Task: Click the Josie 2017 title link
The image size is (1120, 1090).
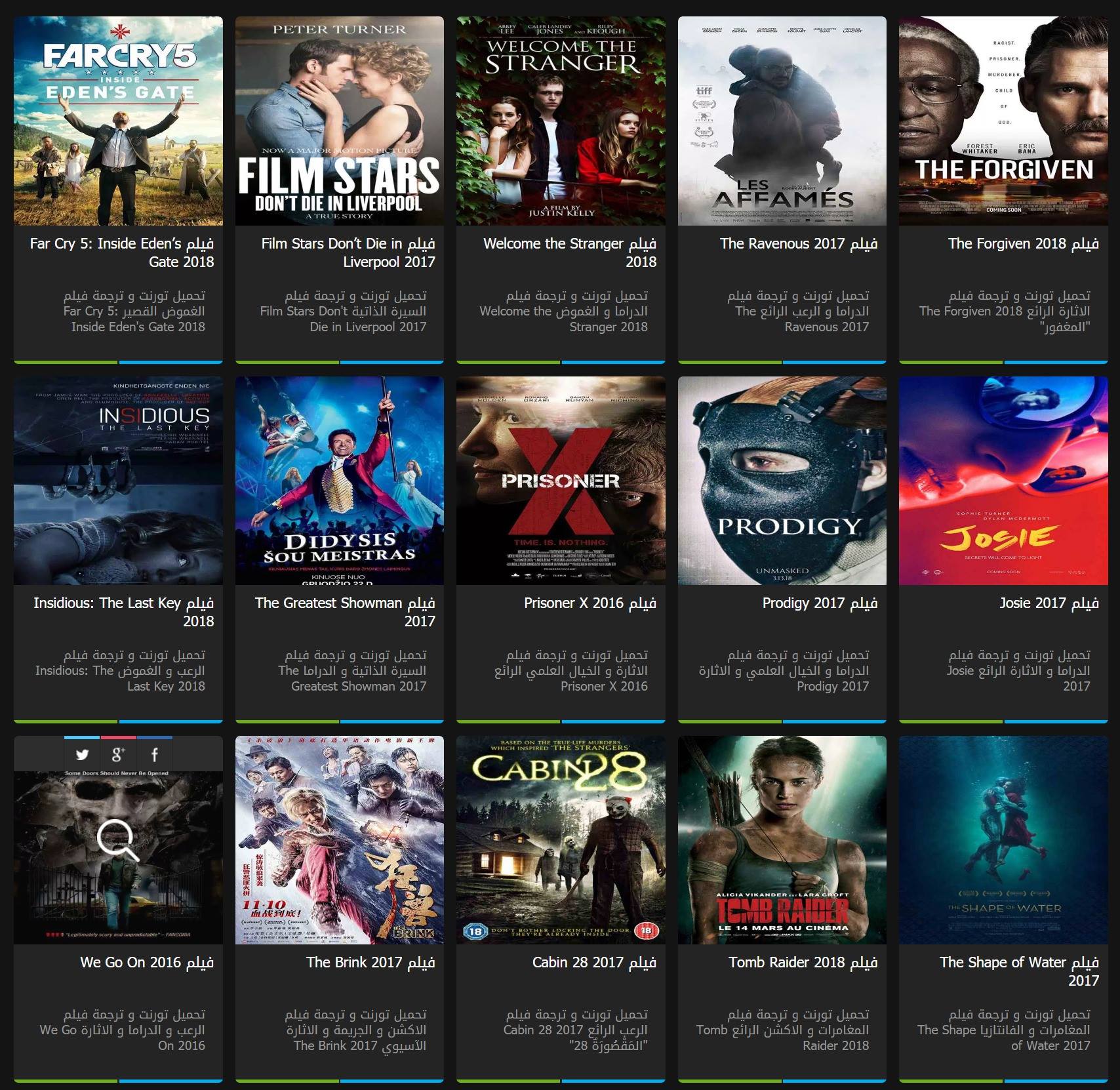Action: (x=1049, y=603)
